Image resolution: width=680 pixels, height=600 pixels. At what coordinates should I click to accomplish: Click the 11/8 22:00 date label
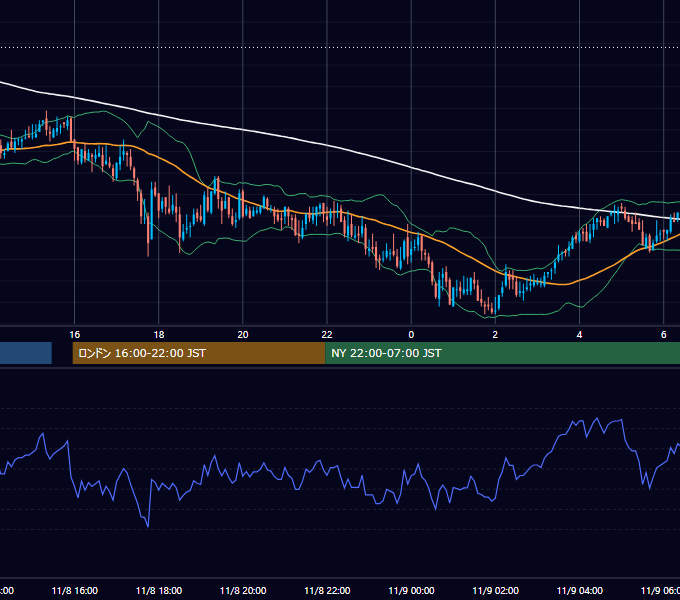point(327,590)
